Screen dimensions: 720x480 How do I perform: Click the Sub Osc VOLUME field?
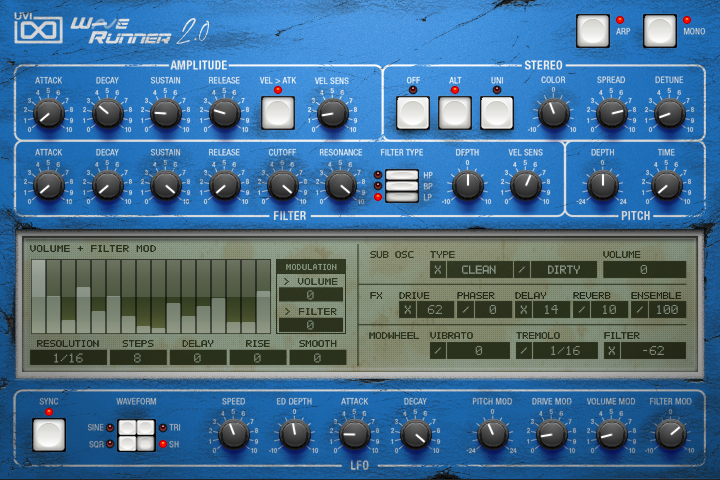coord(644,270)
